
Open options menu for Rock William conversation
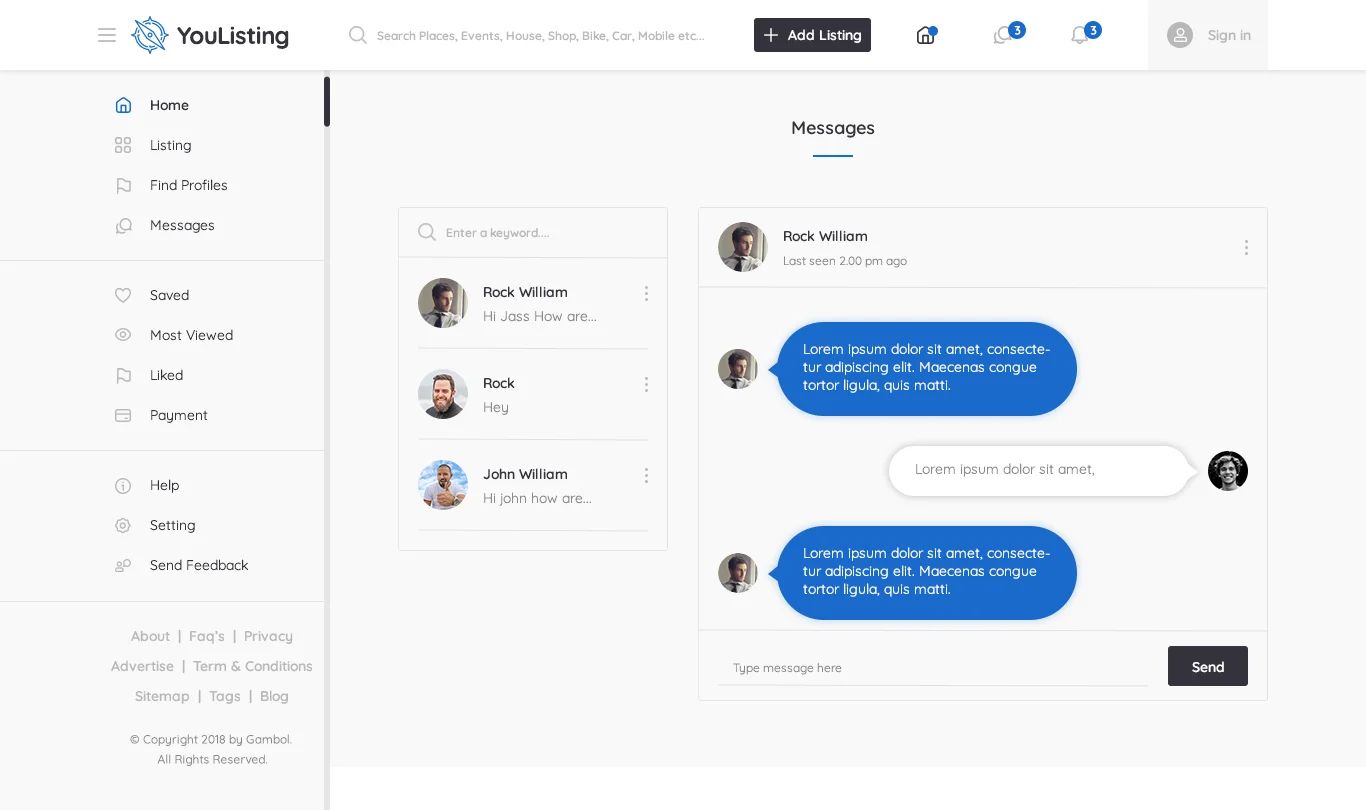(x=646, y=293)
